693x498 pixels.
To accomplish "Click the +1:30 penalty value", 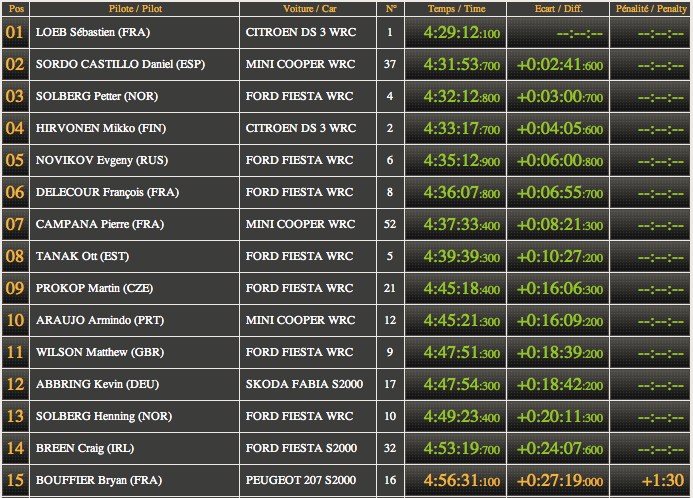I will [x=663, y=480].
